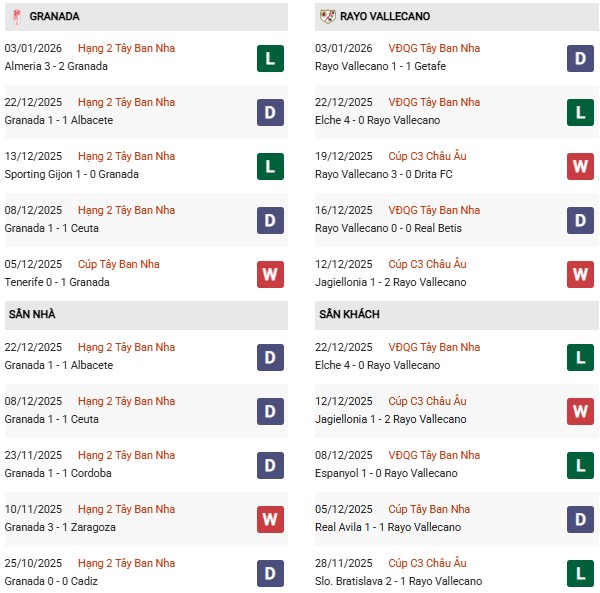Click the Rayo Vallecano club crest icon
The height and width of the screenshot is (593, 600).
click(327, 16)
